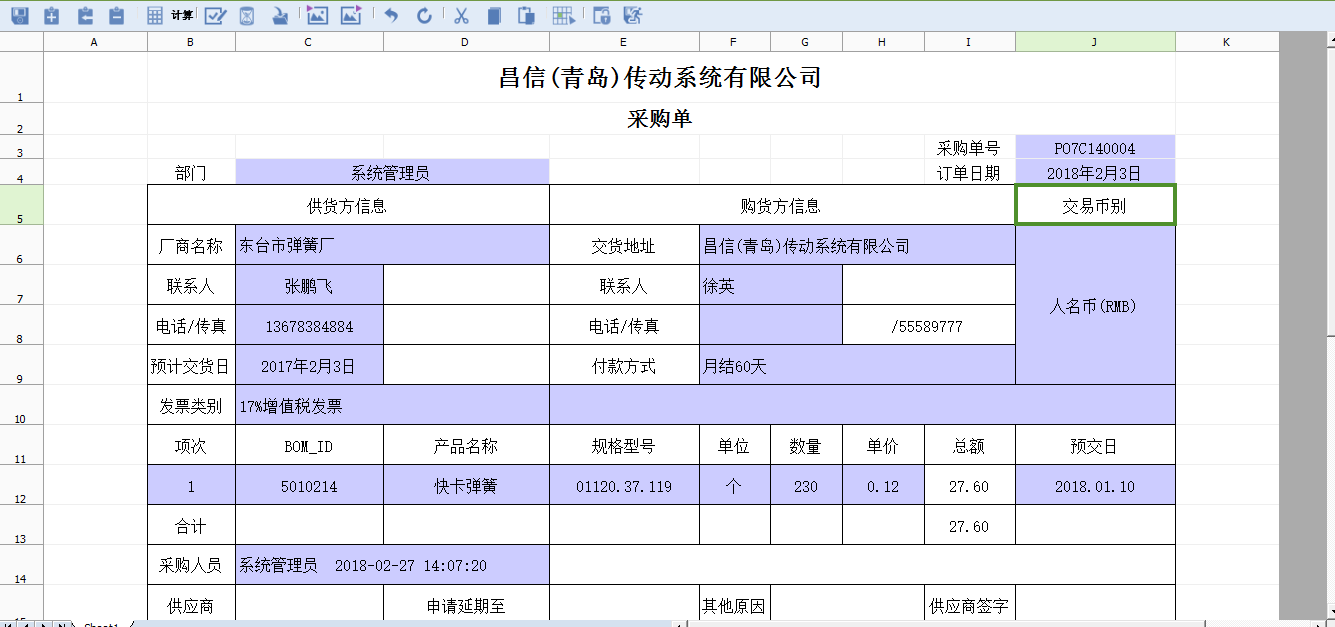Click the Save floppy disk icon
Viewport: 1335px width, 627px height.
(19, 15)
